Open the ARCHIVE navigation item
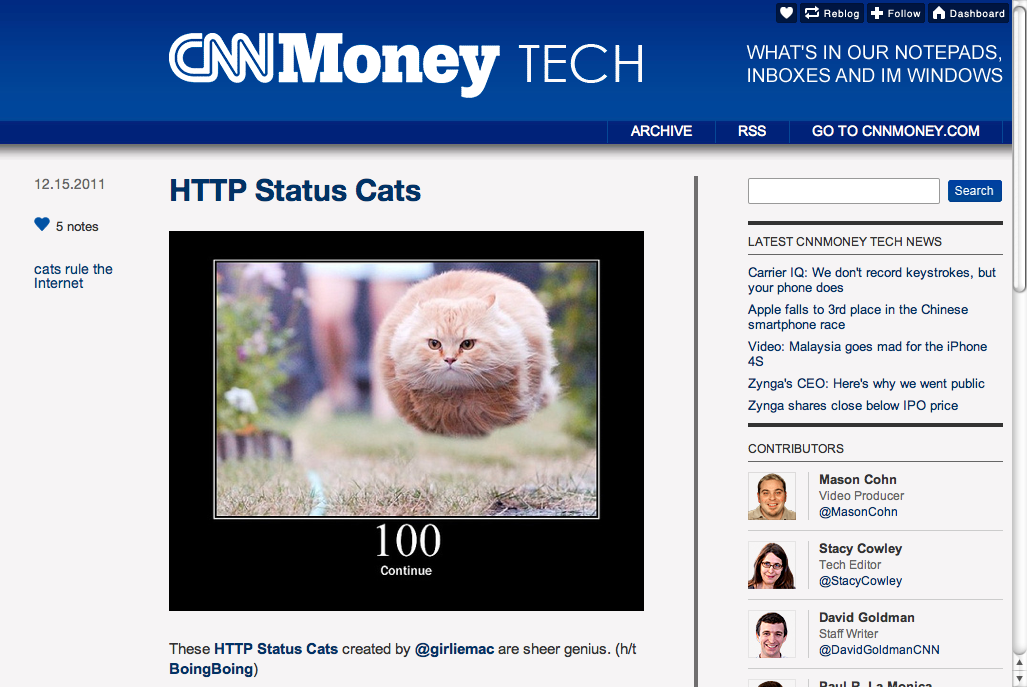This screenshot has width=1027, height=687. 661,131
